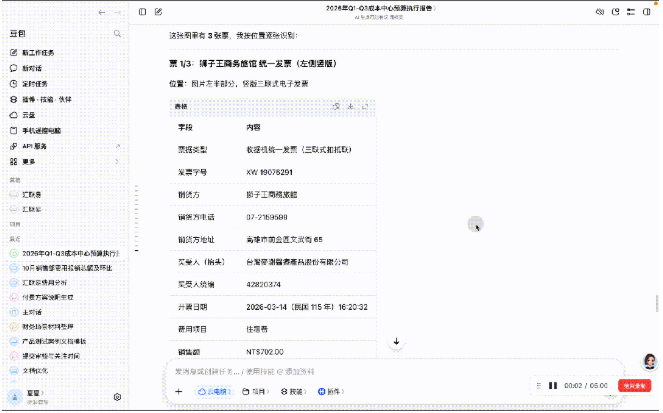Click the 插件·技能·伙伴 plugin icon
Image resolution: width=663 pixels, height=413 pixels.
14,99
